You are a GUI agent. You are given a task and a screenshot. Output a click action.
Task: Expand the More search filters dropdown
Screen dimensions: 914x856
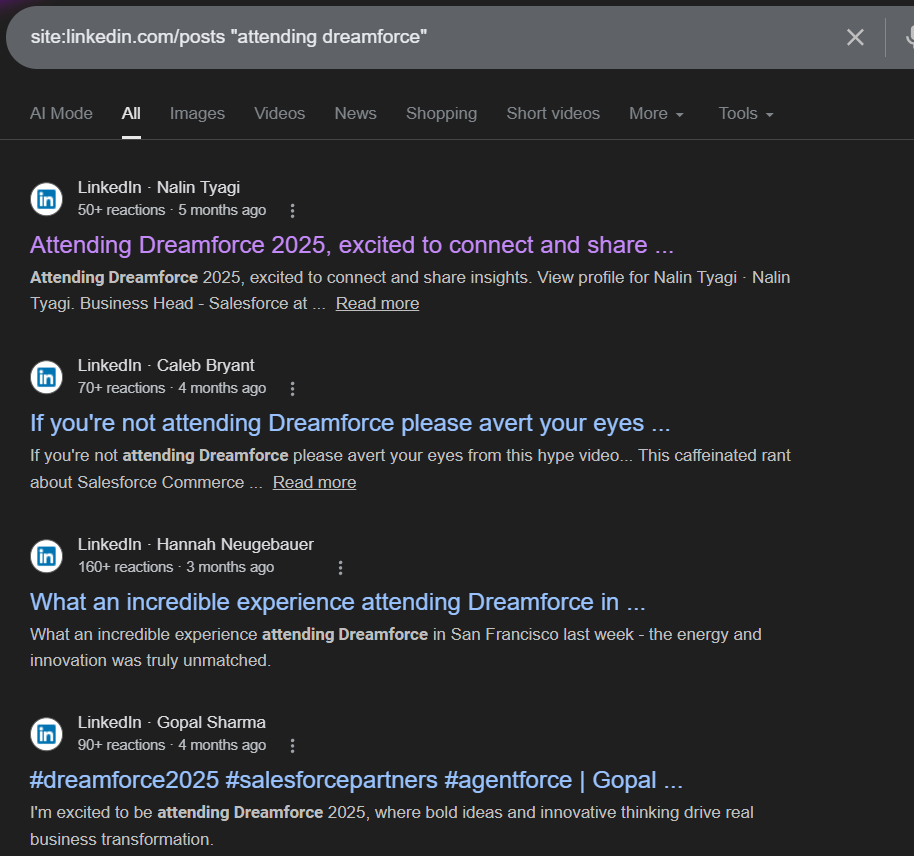coord(656,114)
